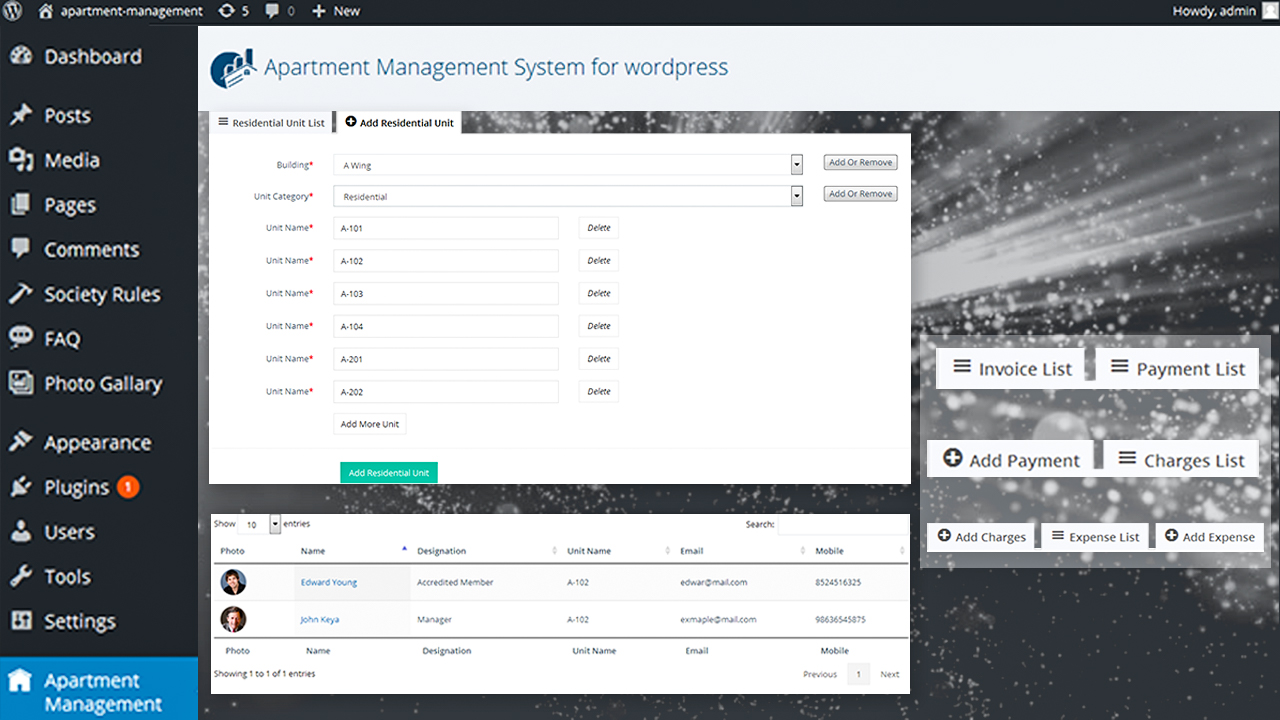Viewport: 1280px width, 720px height.
Task: Open Photo Gallary from sidebar
Action: [102, 384]
